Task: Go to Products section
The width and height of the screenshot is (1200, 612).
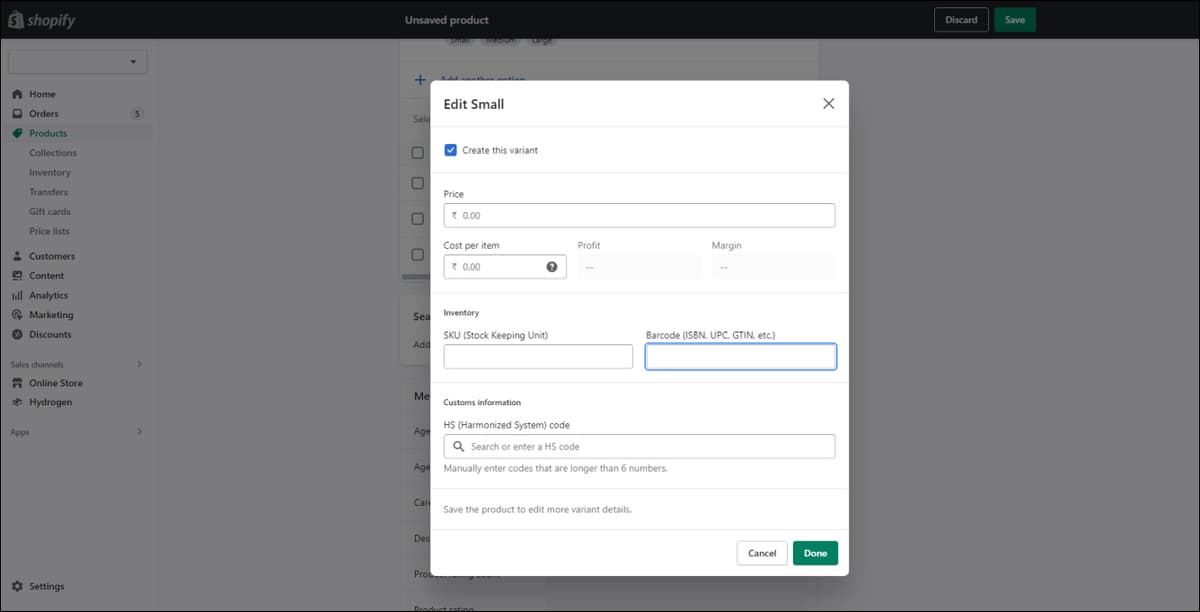Action: click(x=48, y=133)
